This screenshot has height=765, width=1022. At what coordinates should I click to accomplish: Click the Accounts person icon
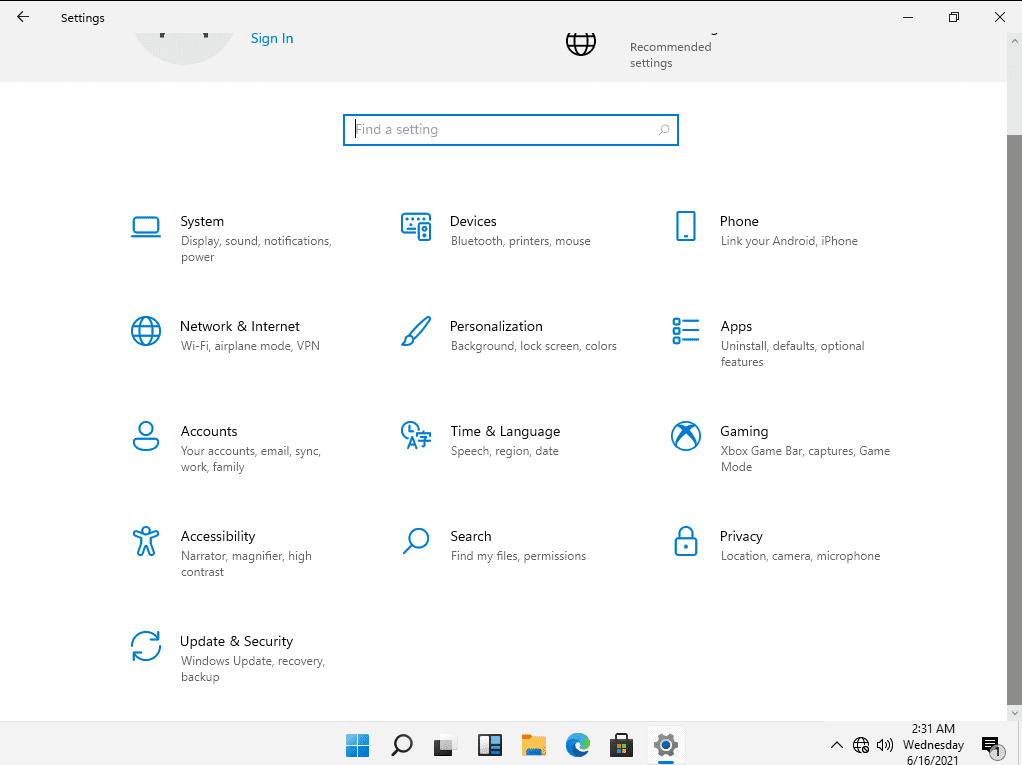145,436
